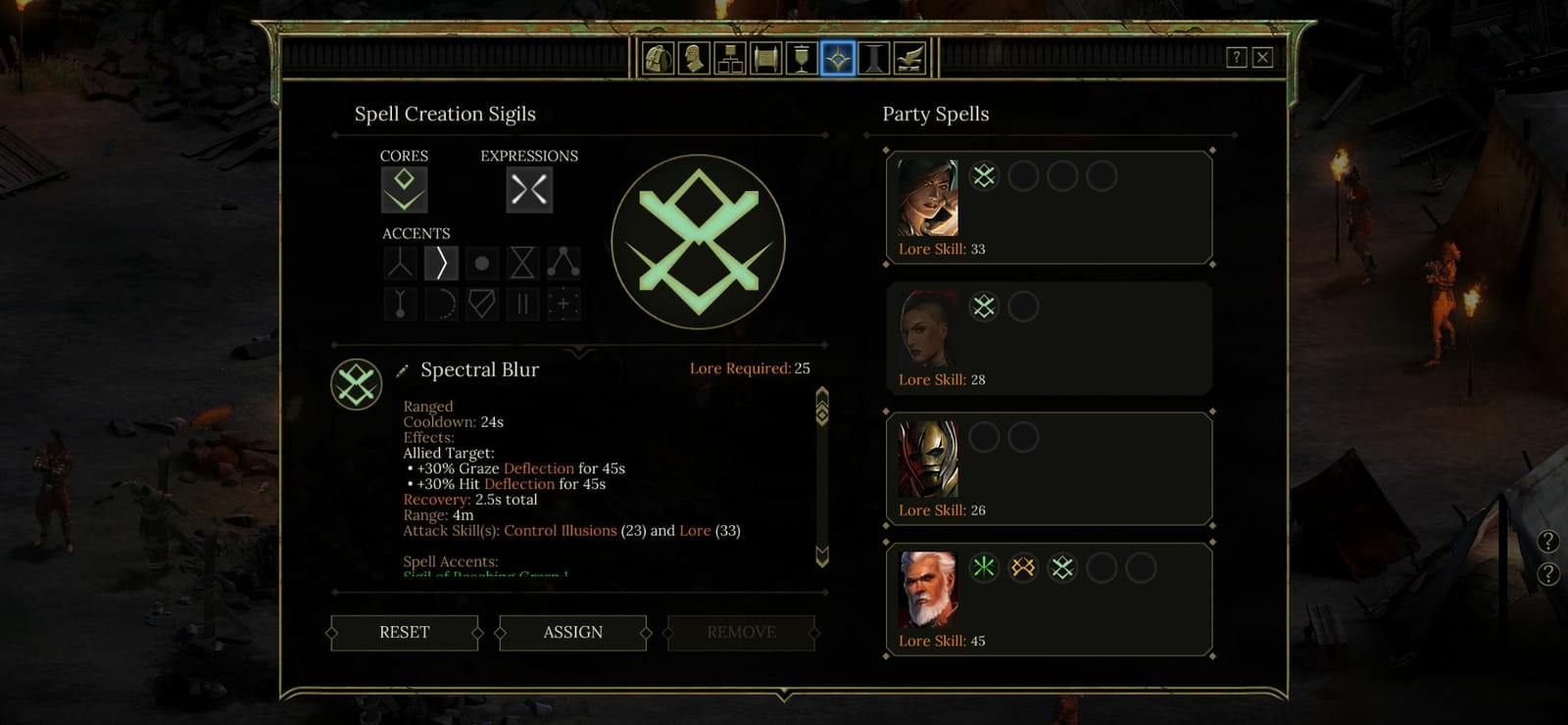Select the three-node triangle accent sigil
The image size is (1568, 725).
(563, 263)
